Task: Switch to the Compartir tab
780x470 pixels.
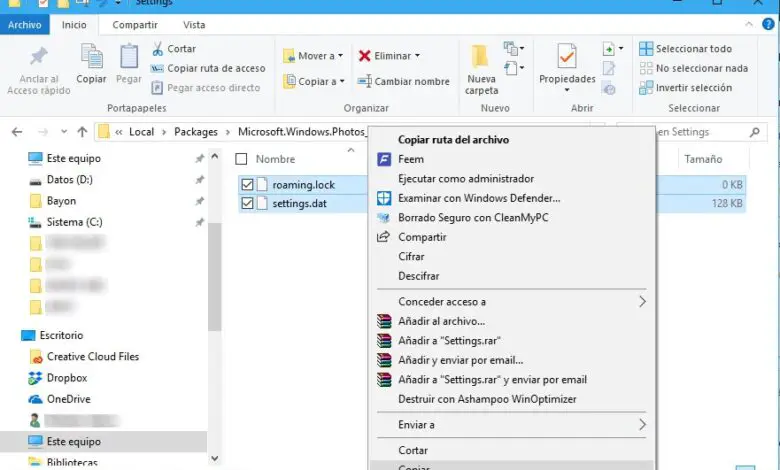Action: [x=135, y=25]
